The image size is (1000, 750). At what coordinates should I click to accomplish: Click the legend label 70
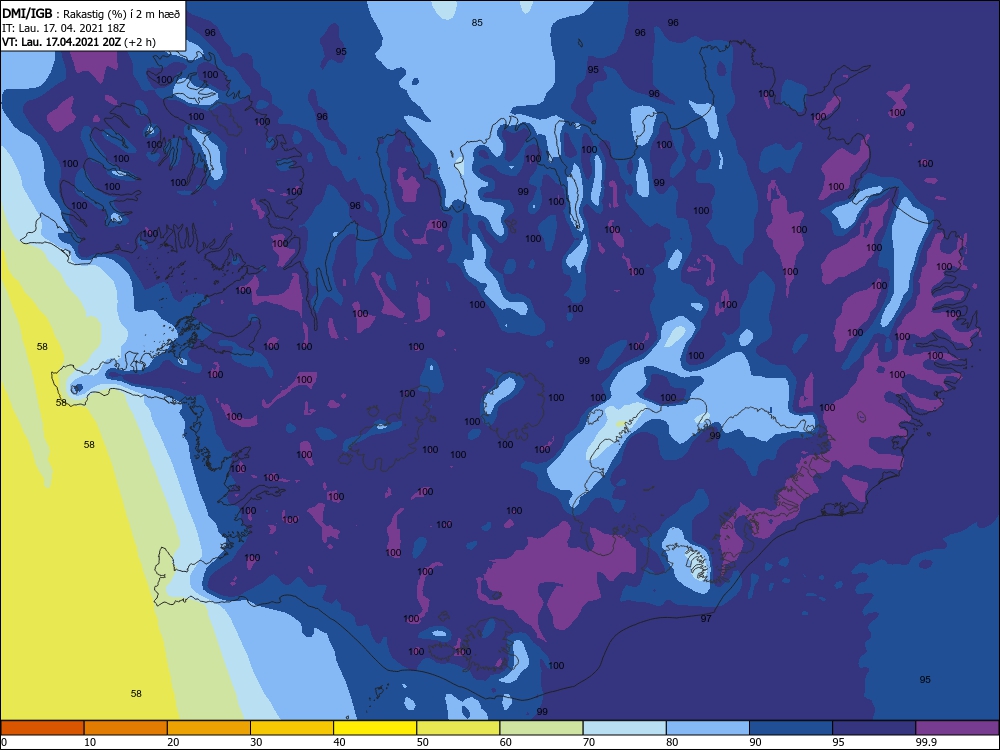589,742
